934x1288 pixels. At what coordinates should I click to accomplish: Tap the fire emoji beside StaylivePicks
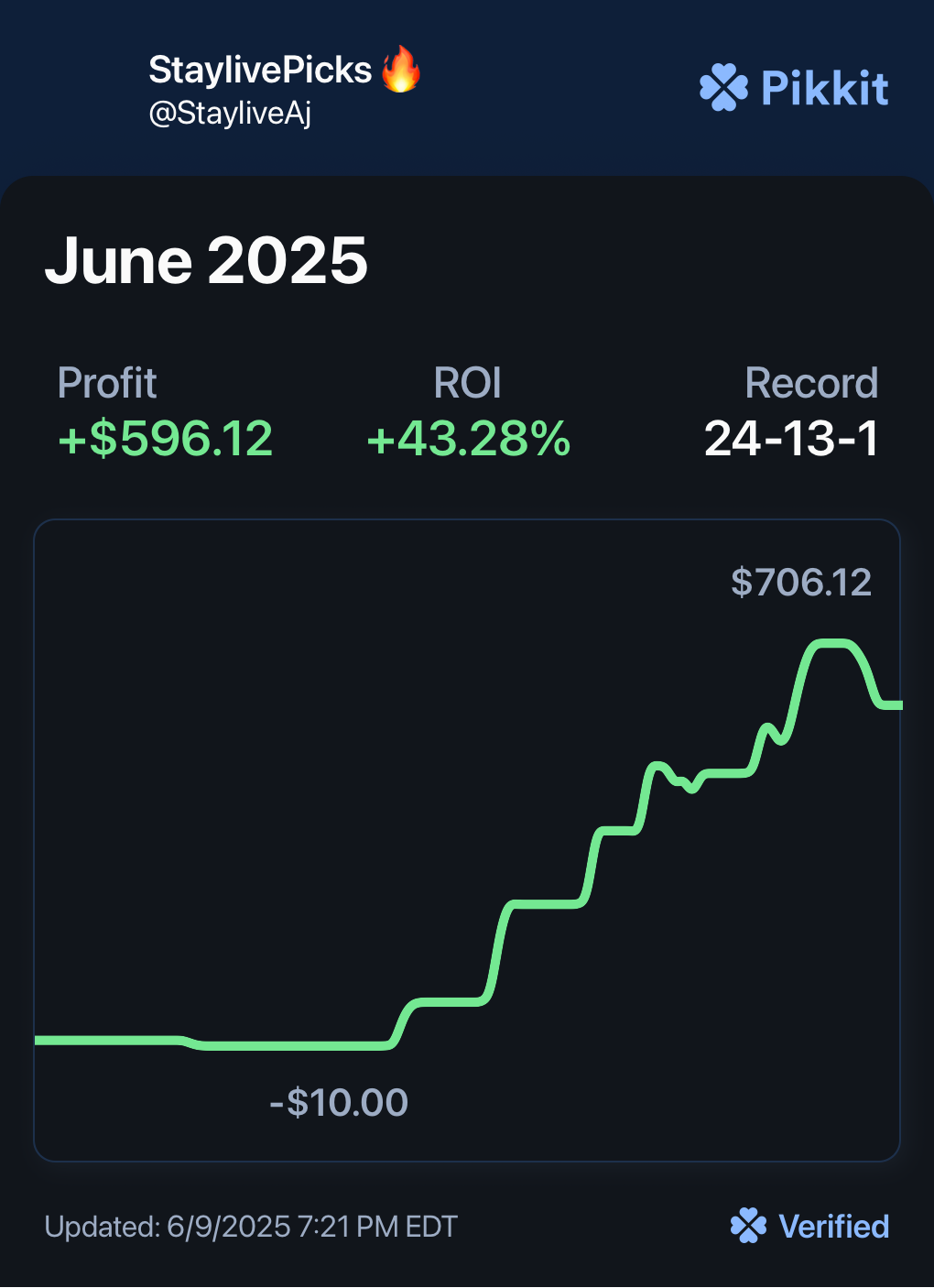(x=400, y=71)
